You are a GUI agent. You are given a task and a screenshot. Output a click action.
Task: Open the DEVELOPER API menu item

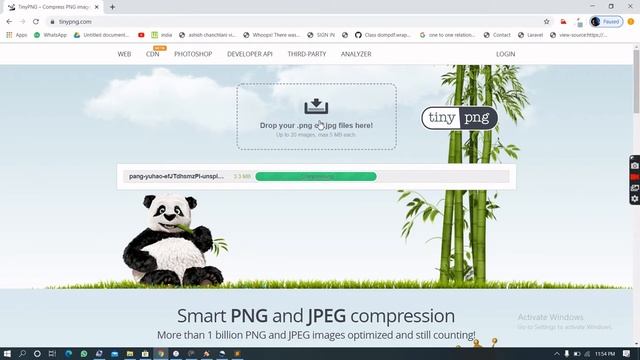point(250,54)
